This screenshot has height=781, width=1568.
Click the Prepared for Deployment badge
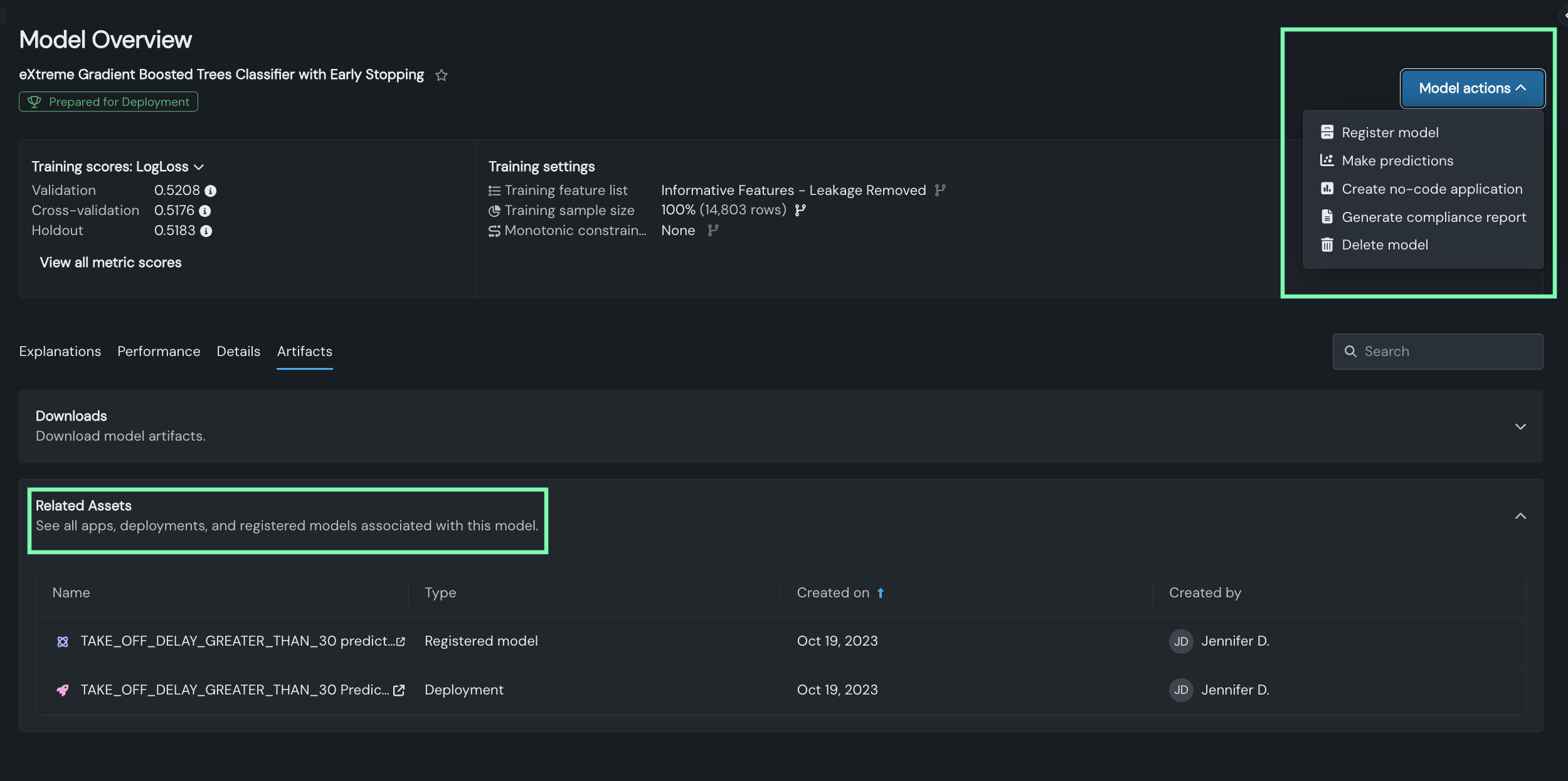[109, 102]
